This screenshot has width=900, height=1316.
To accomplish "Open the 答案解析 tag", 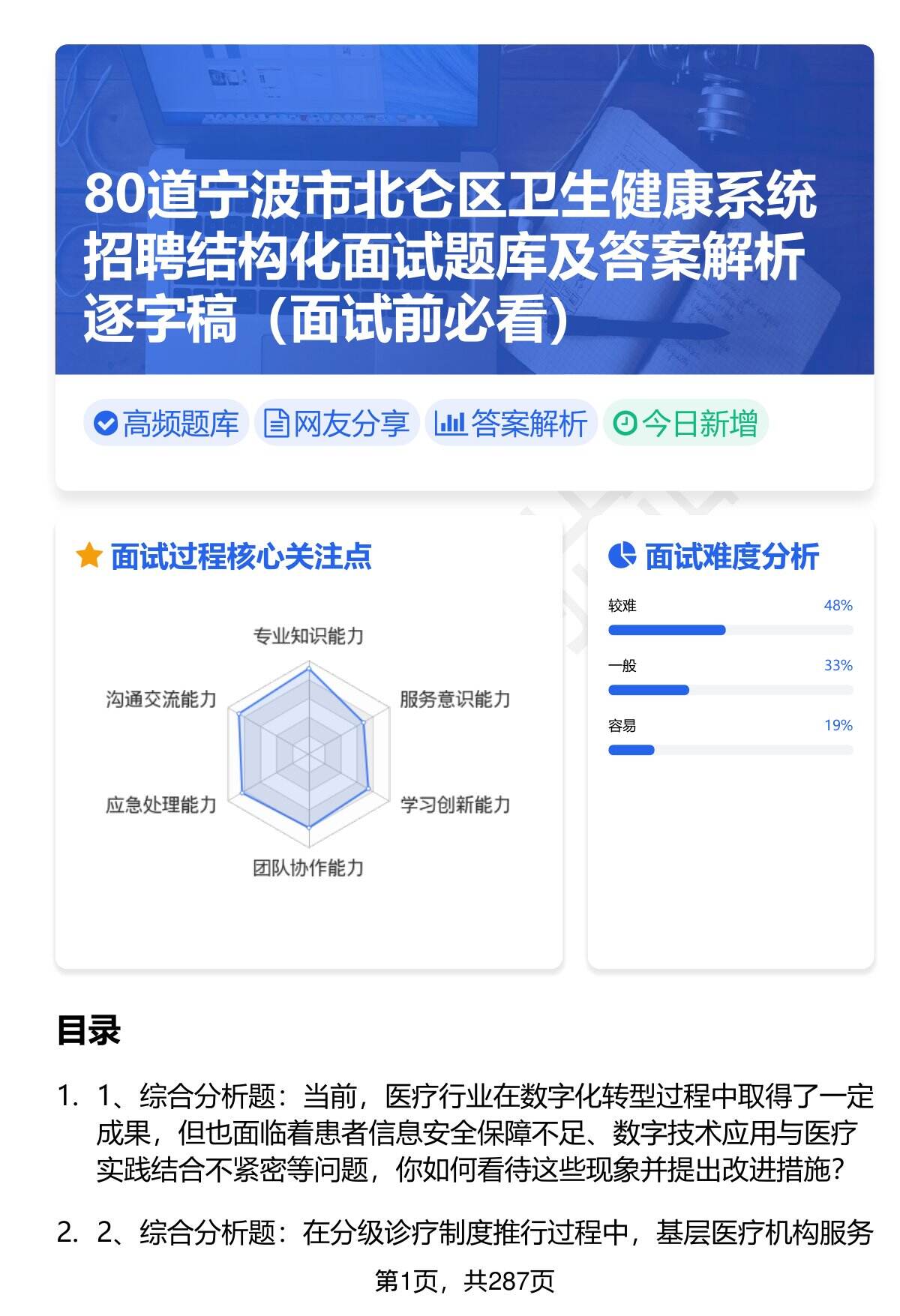I will point(511,424).
